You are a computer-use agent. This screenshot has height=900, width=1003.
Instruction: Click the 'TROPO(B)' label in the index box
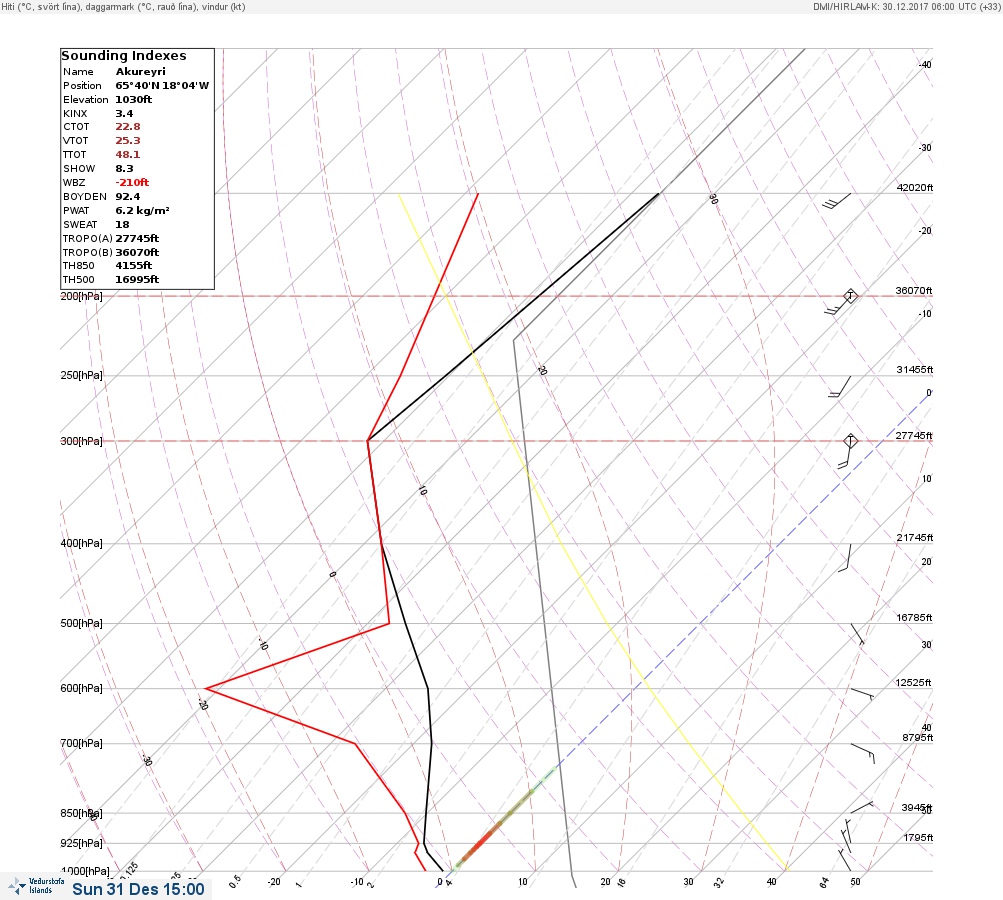(88, 253)
